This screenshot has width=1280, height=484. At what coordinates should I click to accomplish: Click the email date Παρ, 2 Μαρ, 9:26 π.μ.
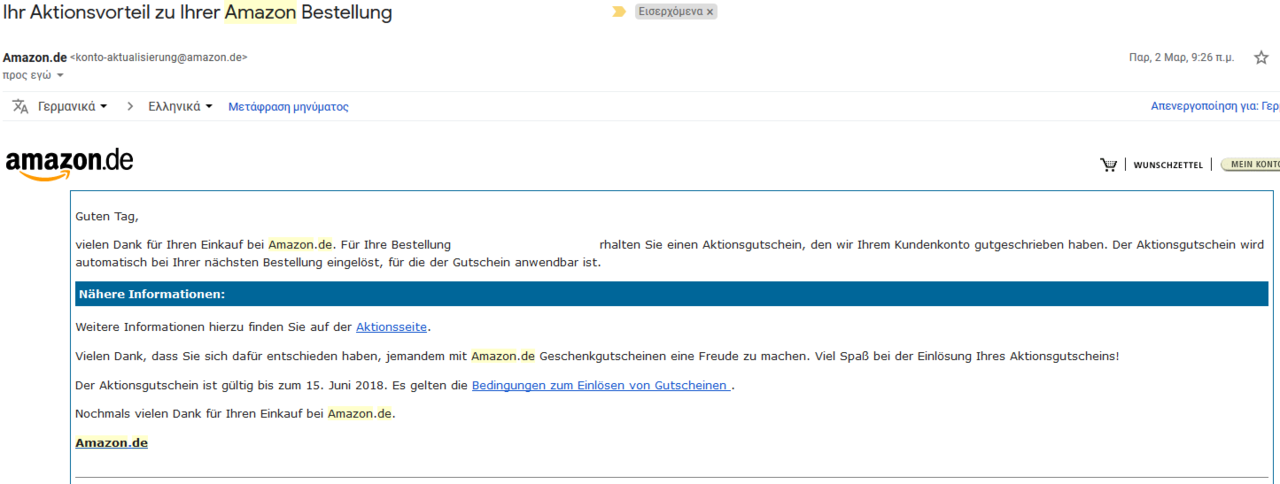(x=1181, y=58)
